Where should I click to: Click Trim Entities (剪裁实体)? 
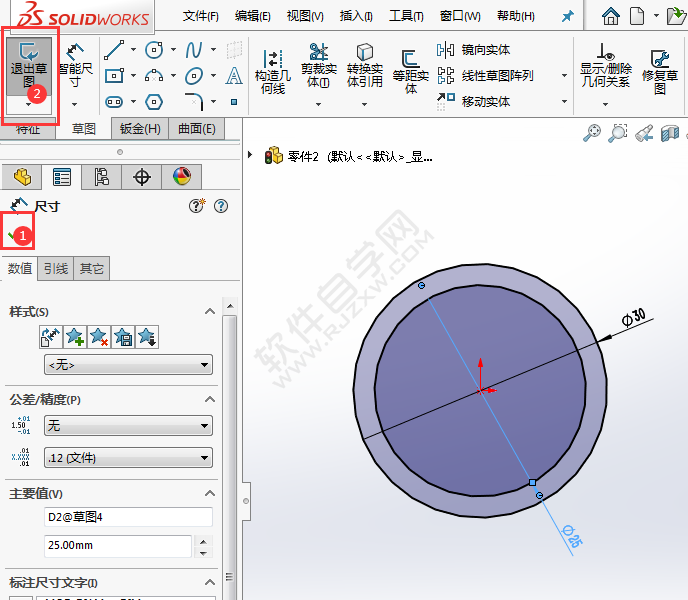[319, 66]
